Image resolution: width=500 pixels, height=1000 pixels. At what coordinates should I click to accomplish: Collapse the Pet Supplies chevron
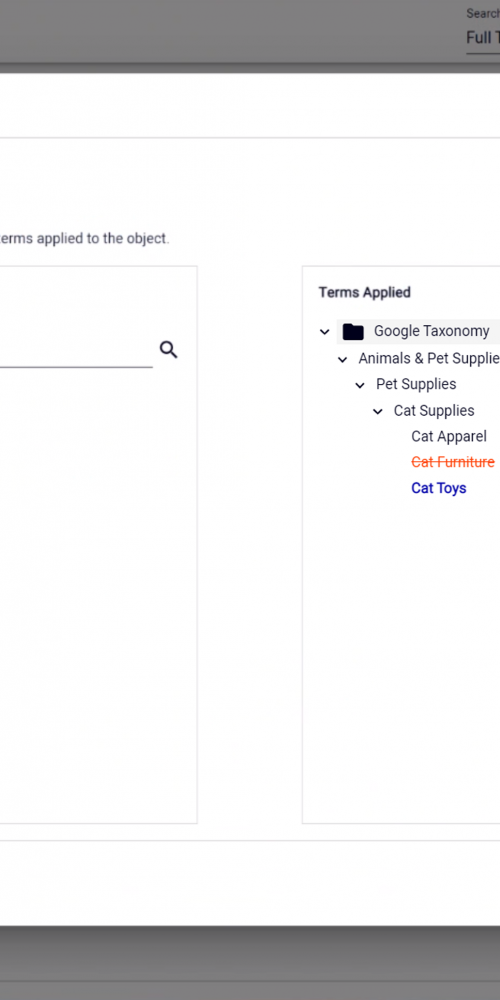point(360,385)
